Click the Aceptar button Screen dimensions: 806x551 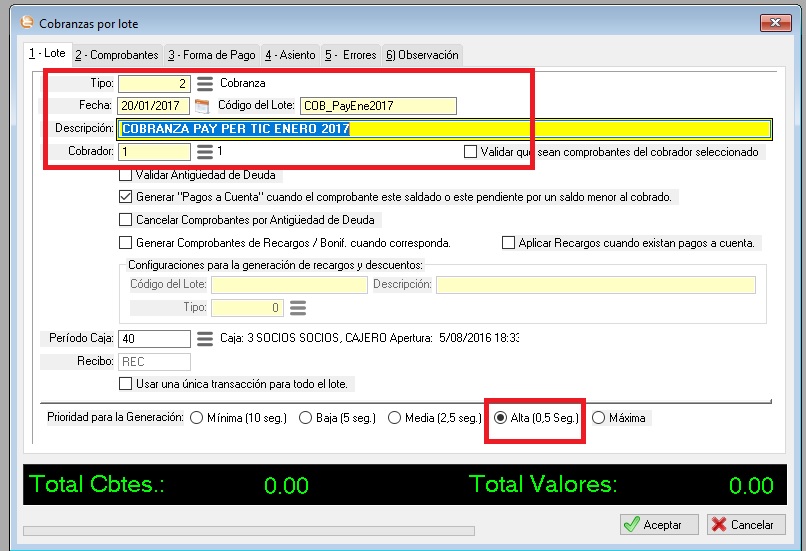coord(653,524)
